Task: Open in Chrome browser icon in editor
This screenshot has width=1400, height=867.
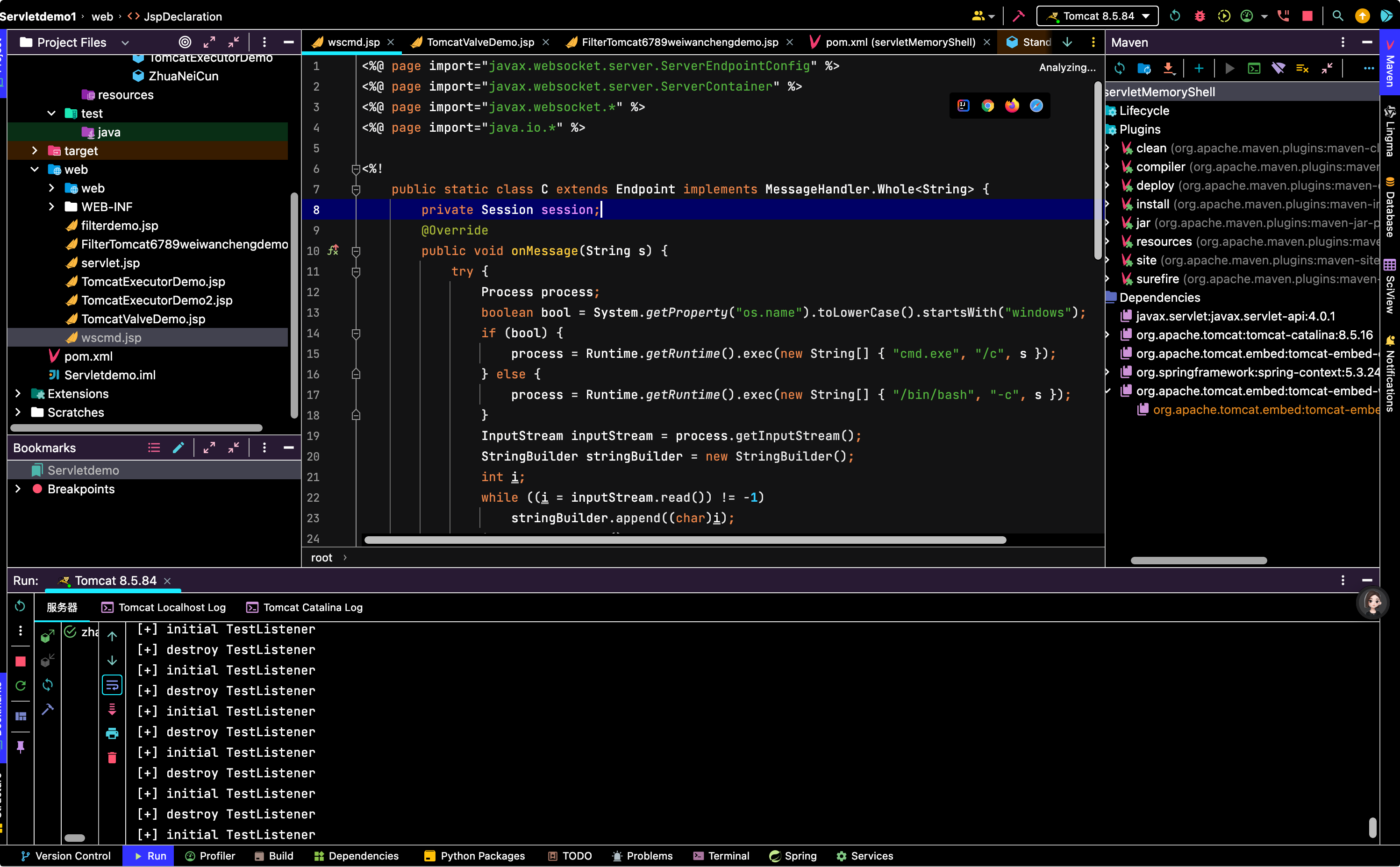Action: tap(988, 106)
